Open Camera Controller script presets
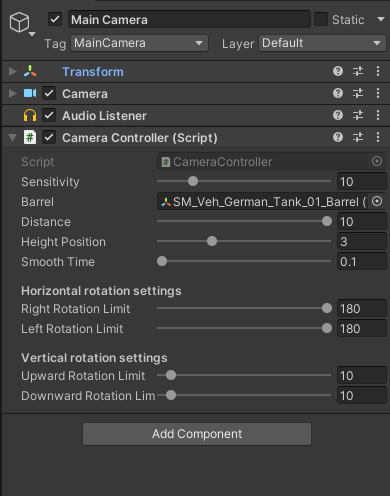The width and height of the screenshot is (390, 496). point(358,137)
